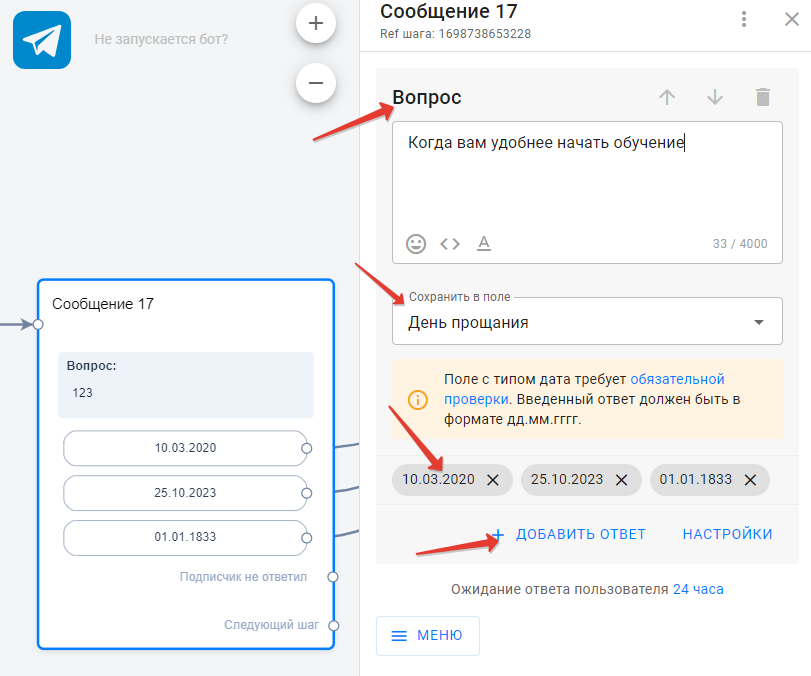
Task: Delete the Вопрос block via trash icon
Action: (x=763, y=97)
